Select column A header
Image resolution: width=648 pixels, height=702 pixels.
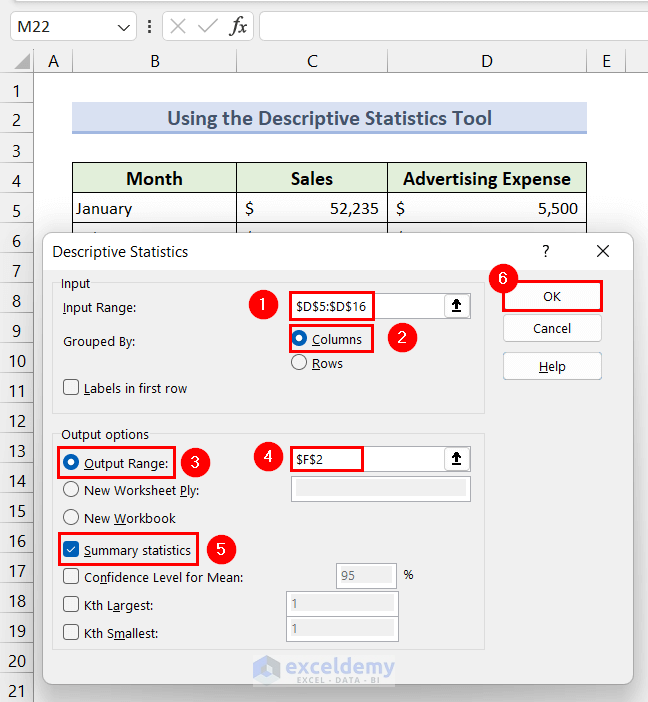tap(53, 61)
